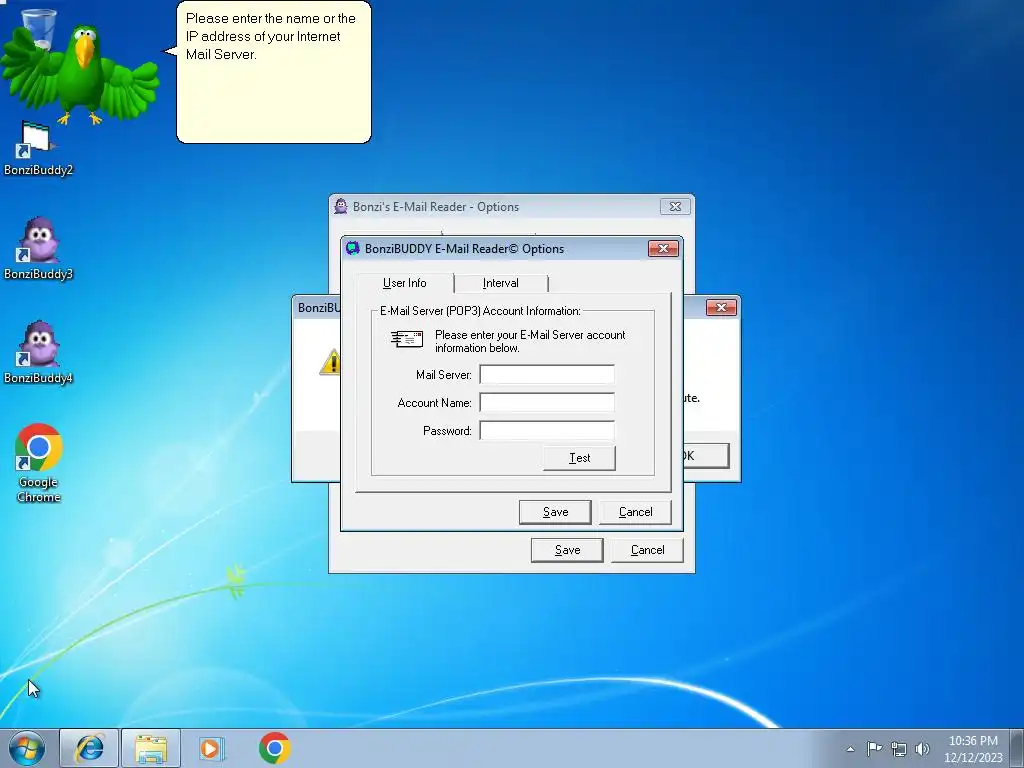Viewport: 1024px width, 768px height.
Task: Launch Internet Explorer from the taskbar
Action: [89, 748]
